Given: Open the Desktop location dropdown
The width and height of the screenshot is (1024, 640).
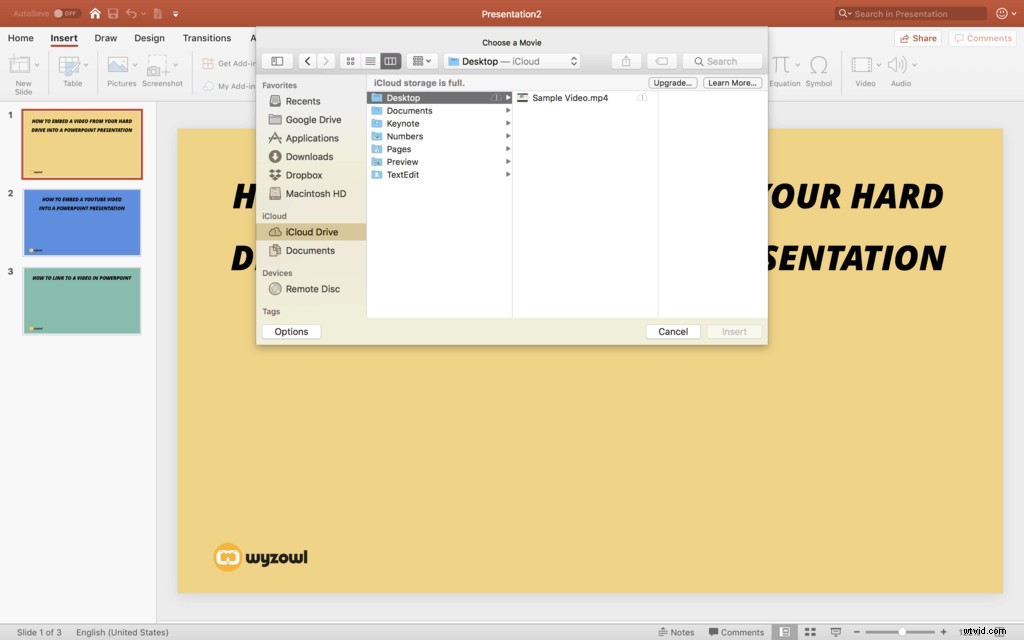Looking at the screenshot, I should coord(512,61).
